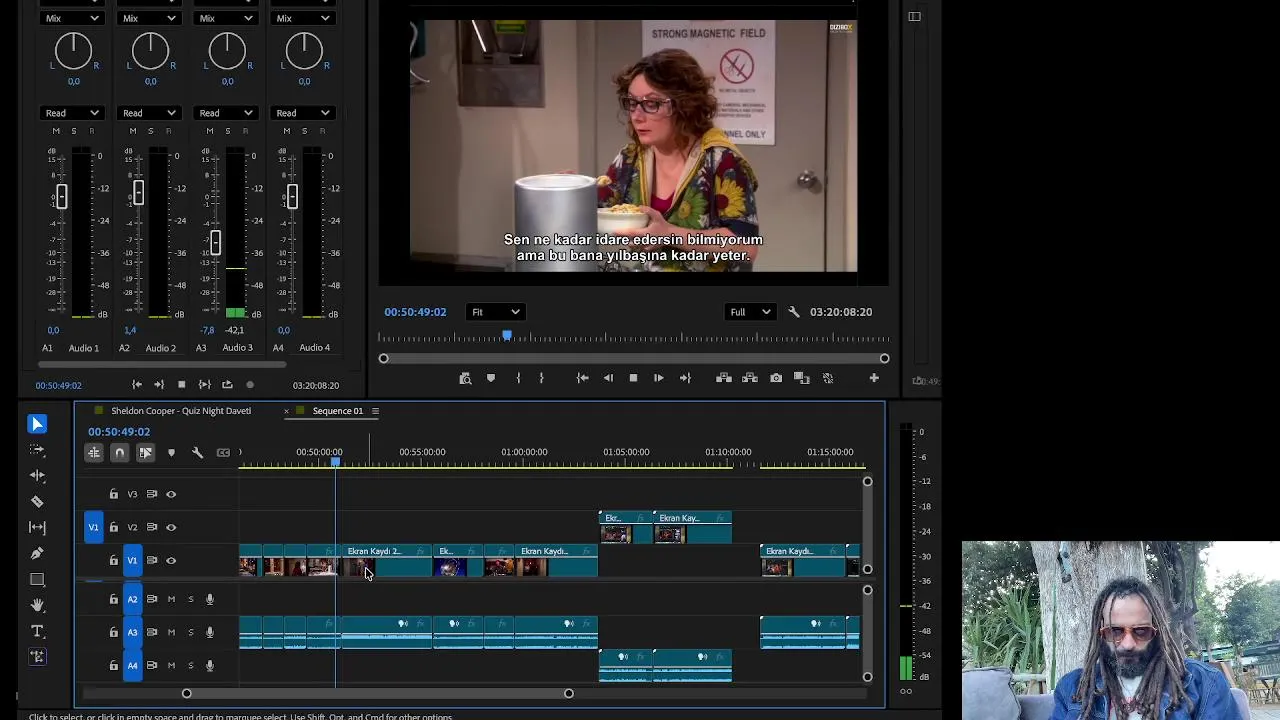
Task: Click the Extract button in program monitor
Action: tap(750, 378)
